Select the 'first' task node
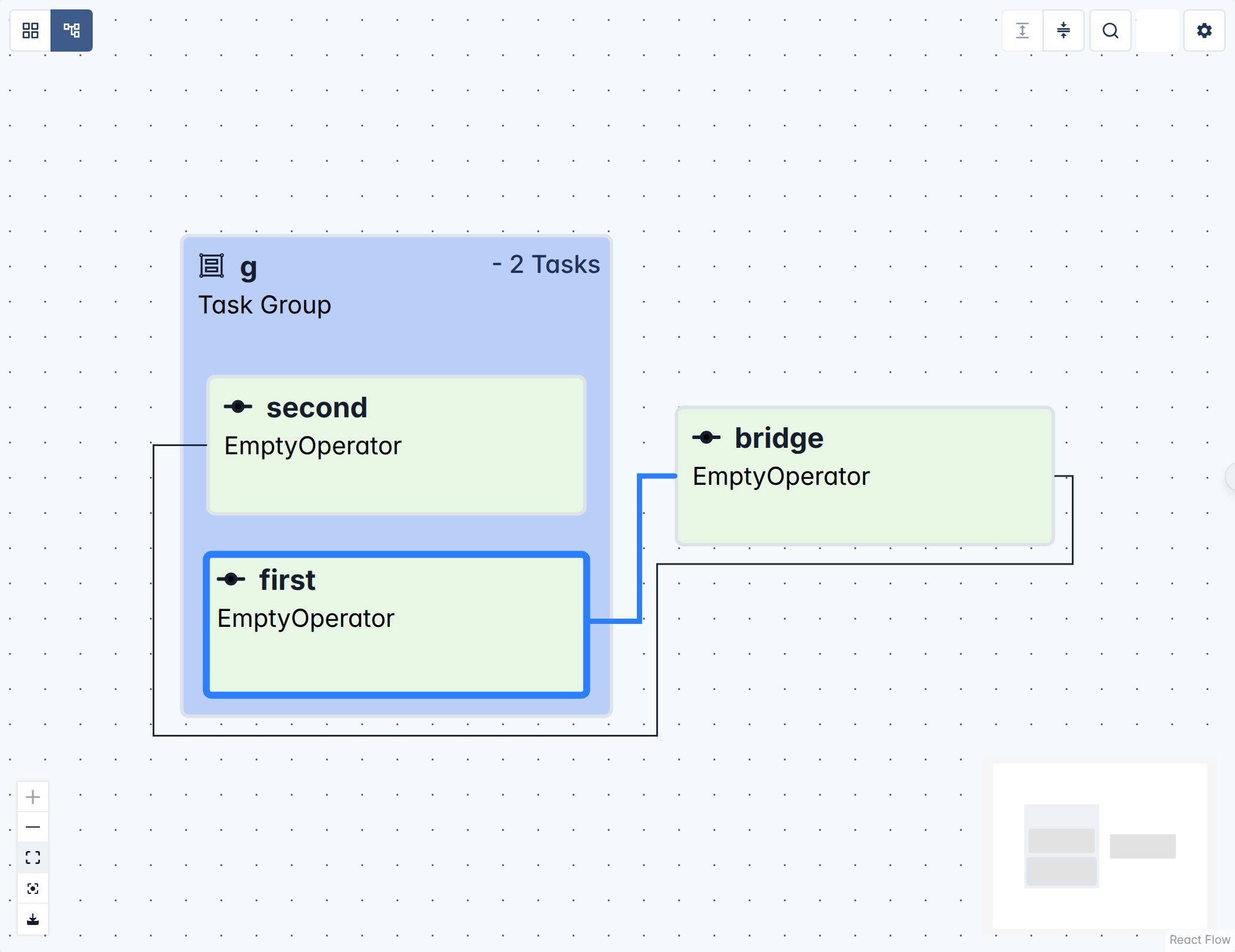Viewport: 1235px width, 952px height. click(397, 624)
